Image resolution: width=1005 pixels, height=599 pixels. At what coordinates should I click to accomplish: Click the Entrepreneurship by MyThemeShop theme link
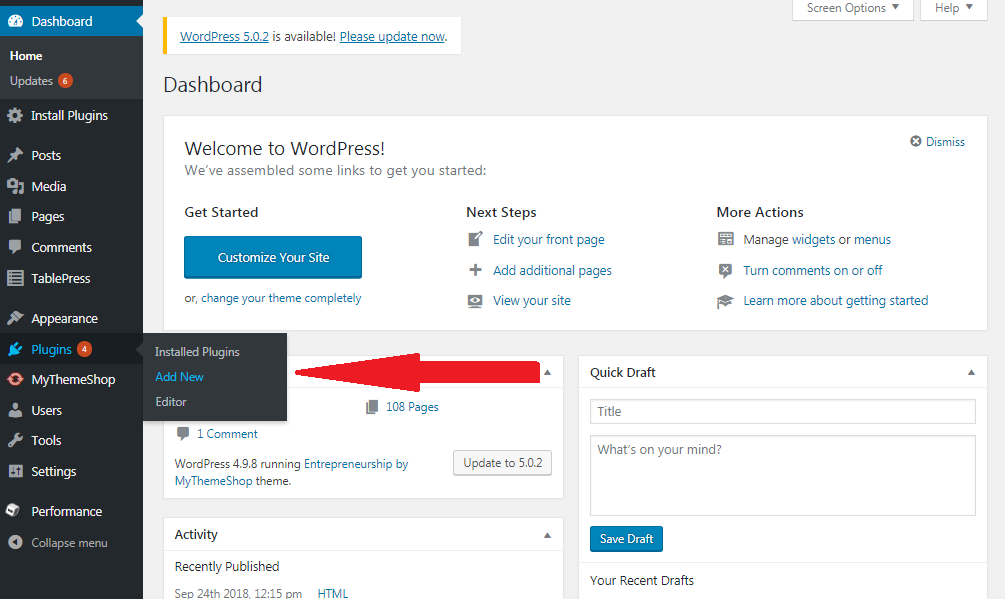(x=292, y=472)
